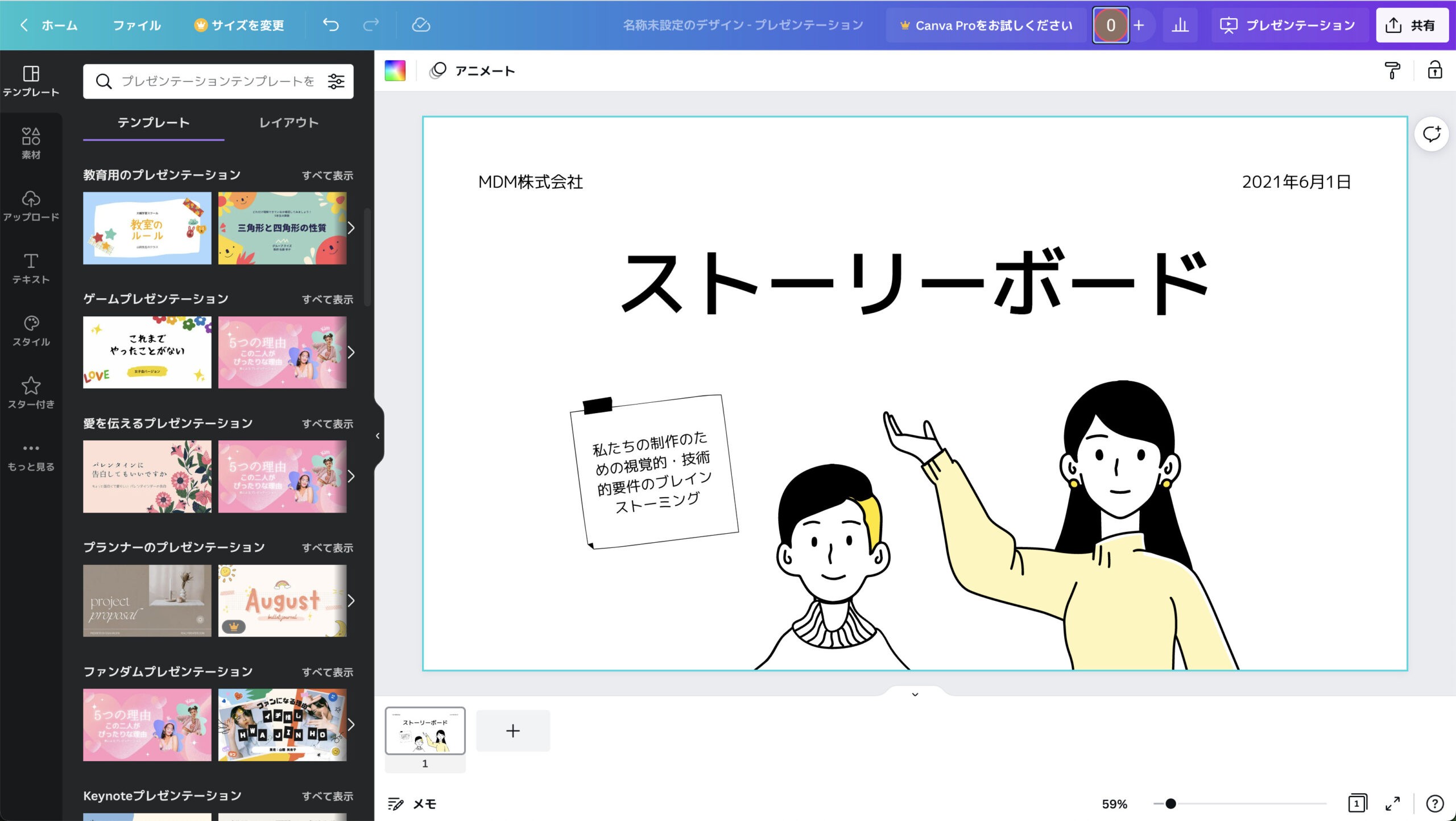Open the 素材 elements panel

tap(31, 143)
